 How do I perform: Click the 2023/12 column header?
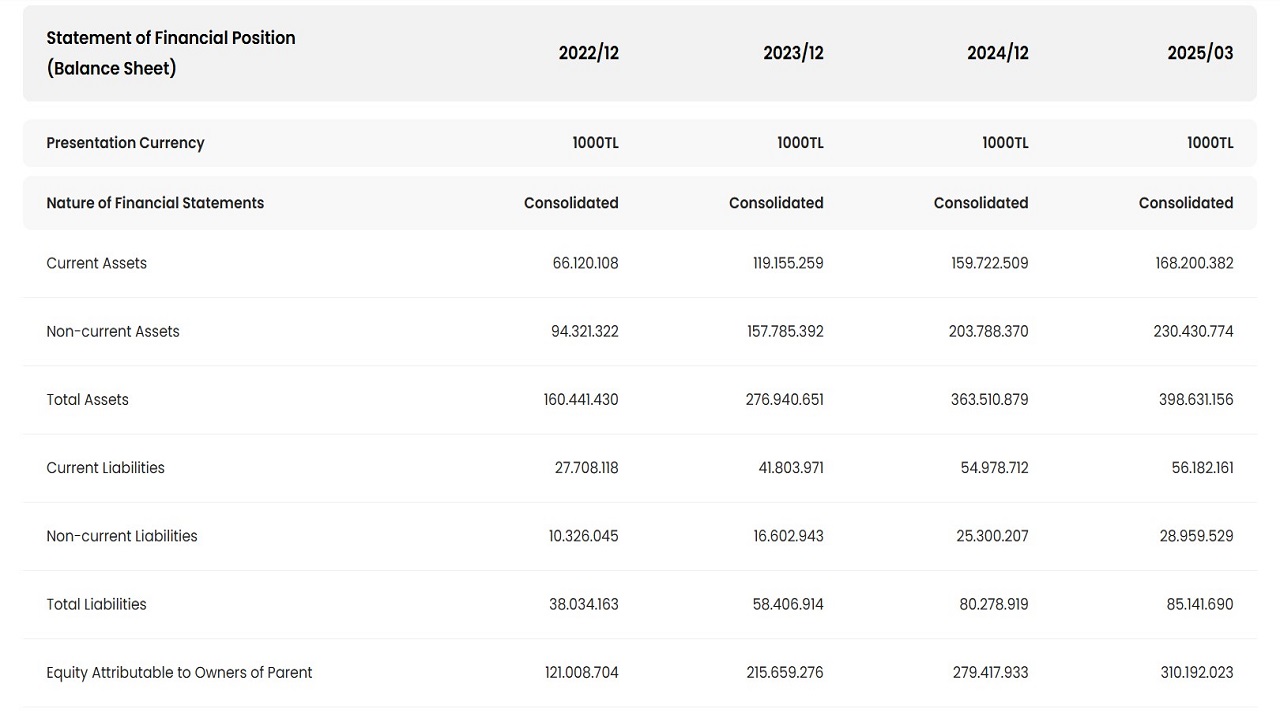click(793, 53)
